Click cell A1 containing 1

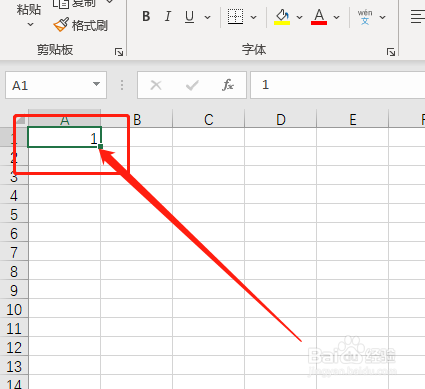tap(64, 137)
